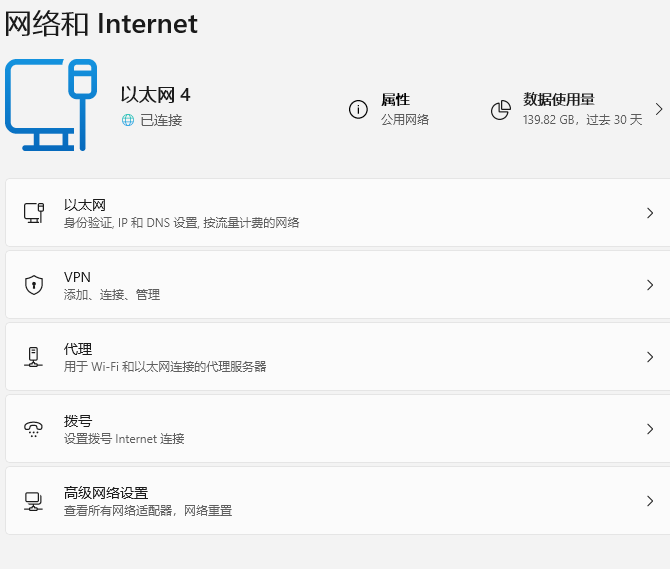
Task: Click the monitor icon in the 以太网 row
Action: [x=34, y=213]
